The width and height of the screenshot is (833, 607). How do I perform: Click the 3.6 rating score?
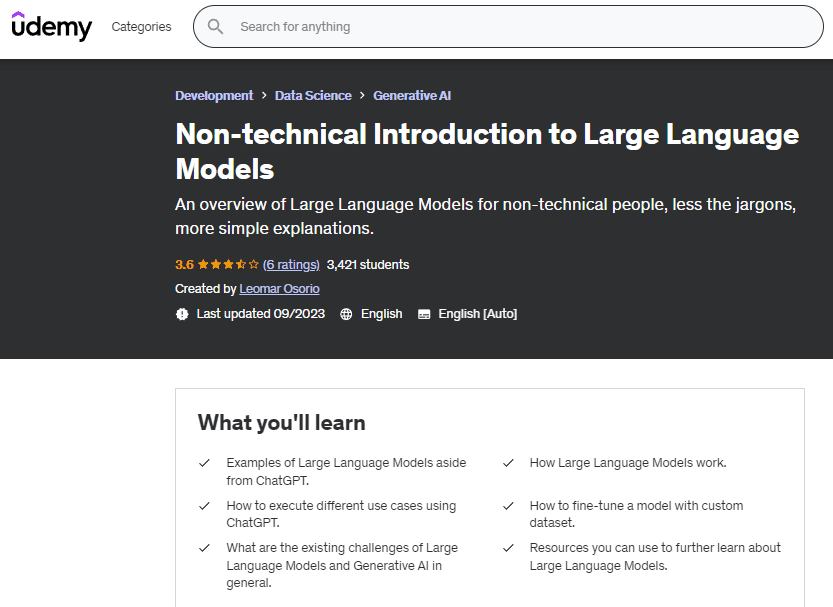pyautogui.click(x=184, y=265)
